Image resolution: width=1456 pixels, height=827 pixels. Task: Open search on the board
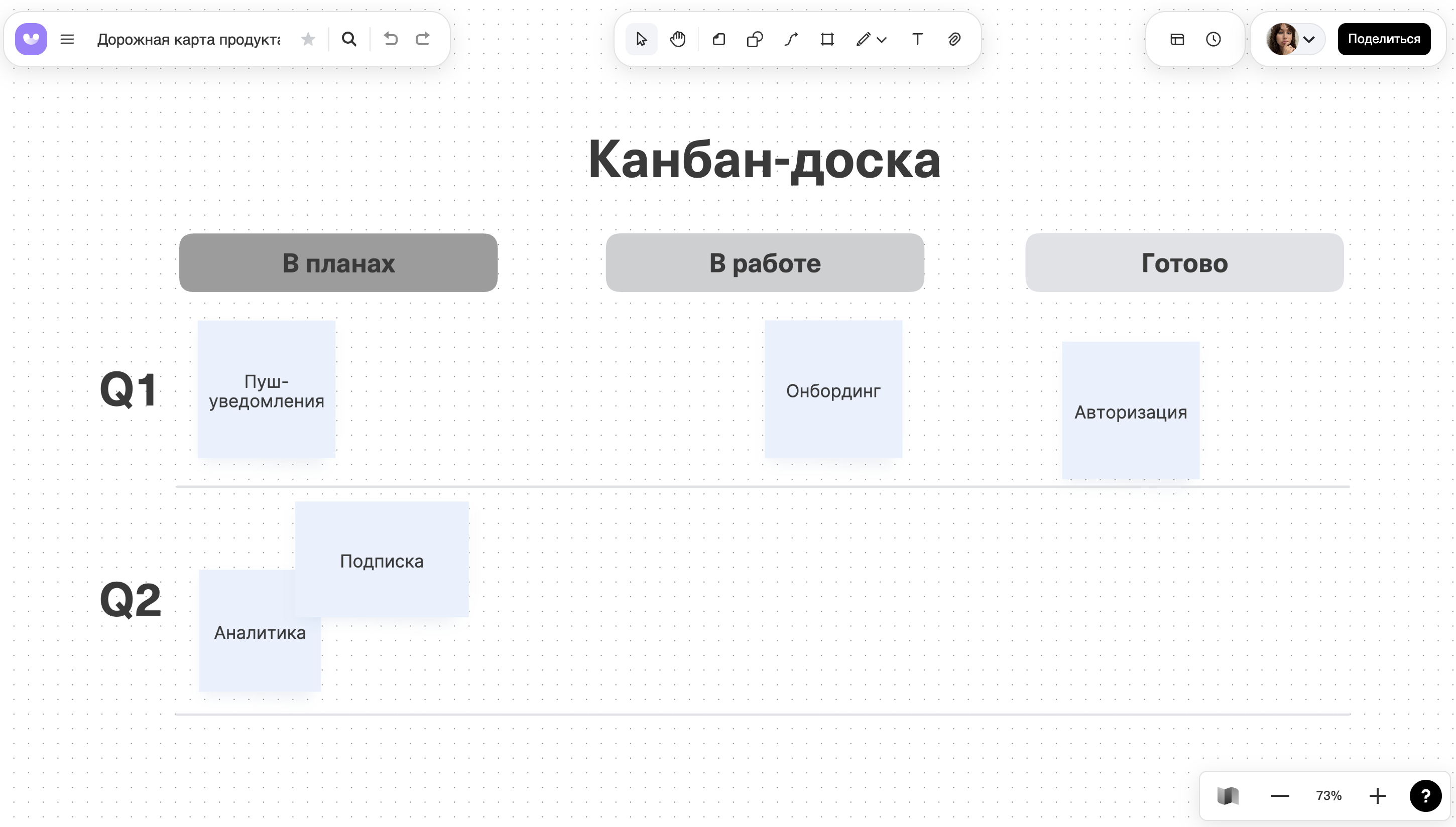click(x=349, y=39)
